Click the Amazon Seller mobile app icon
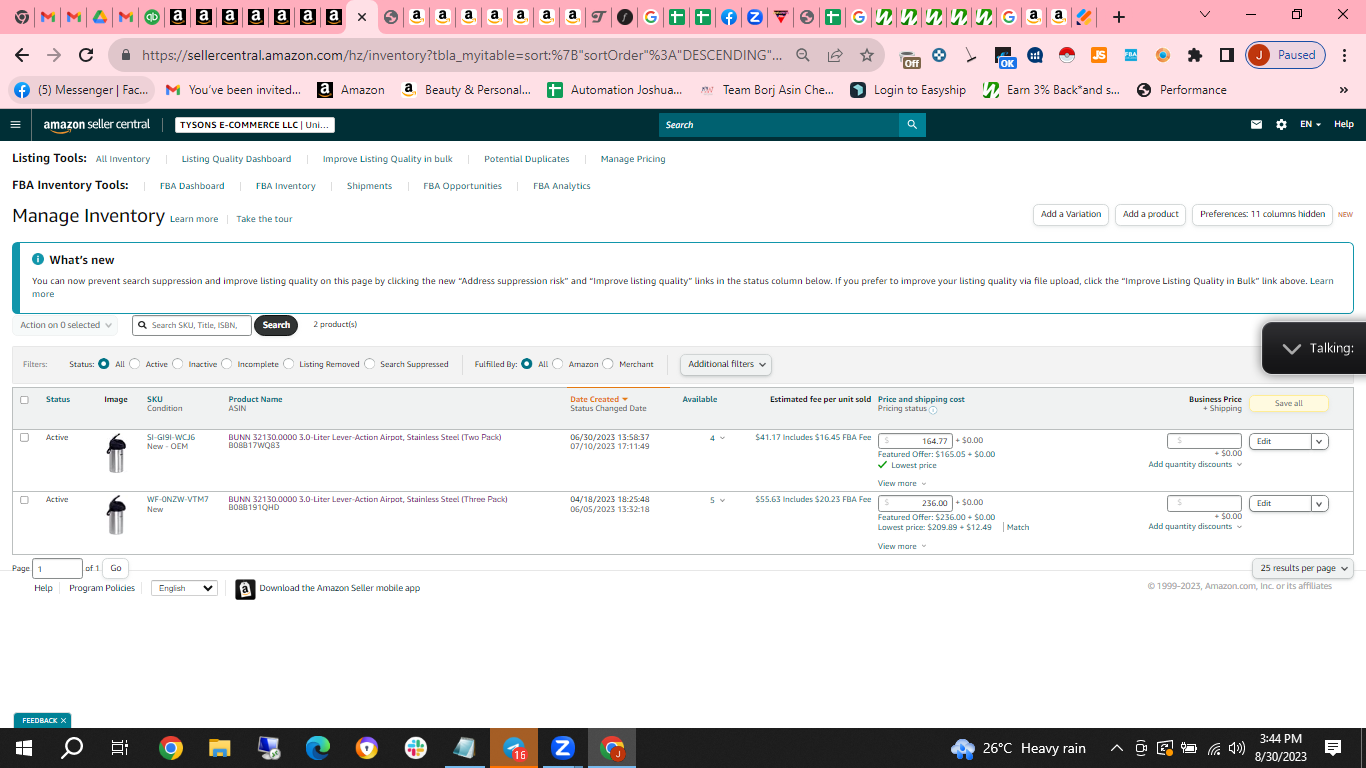Image resolution: width=1366 pixels, height=768 pixels. click(x=245, y=589)
